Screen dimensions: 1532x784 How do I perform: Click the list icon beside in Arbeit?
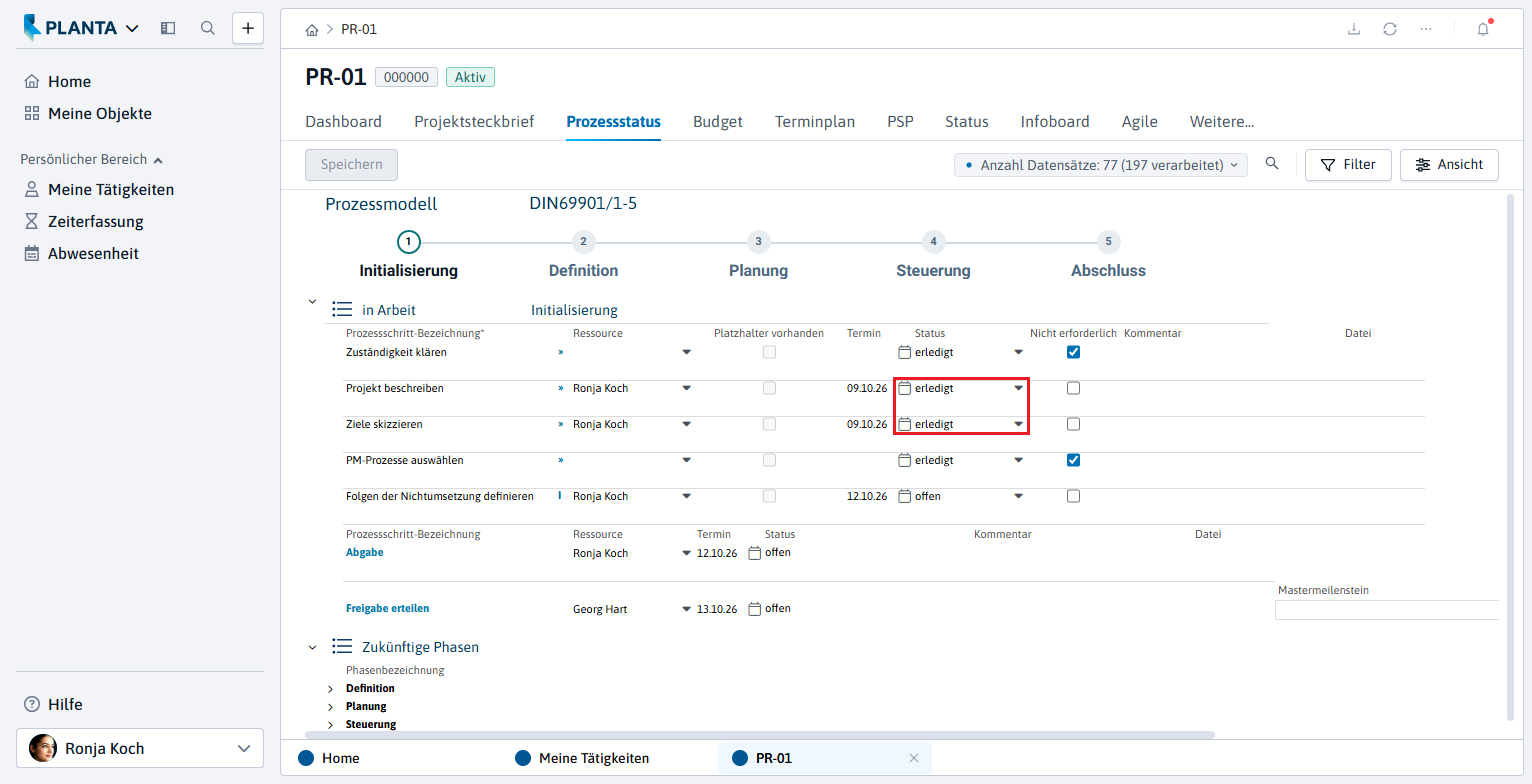(x=342, y=310)
